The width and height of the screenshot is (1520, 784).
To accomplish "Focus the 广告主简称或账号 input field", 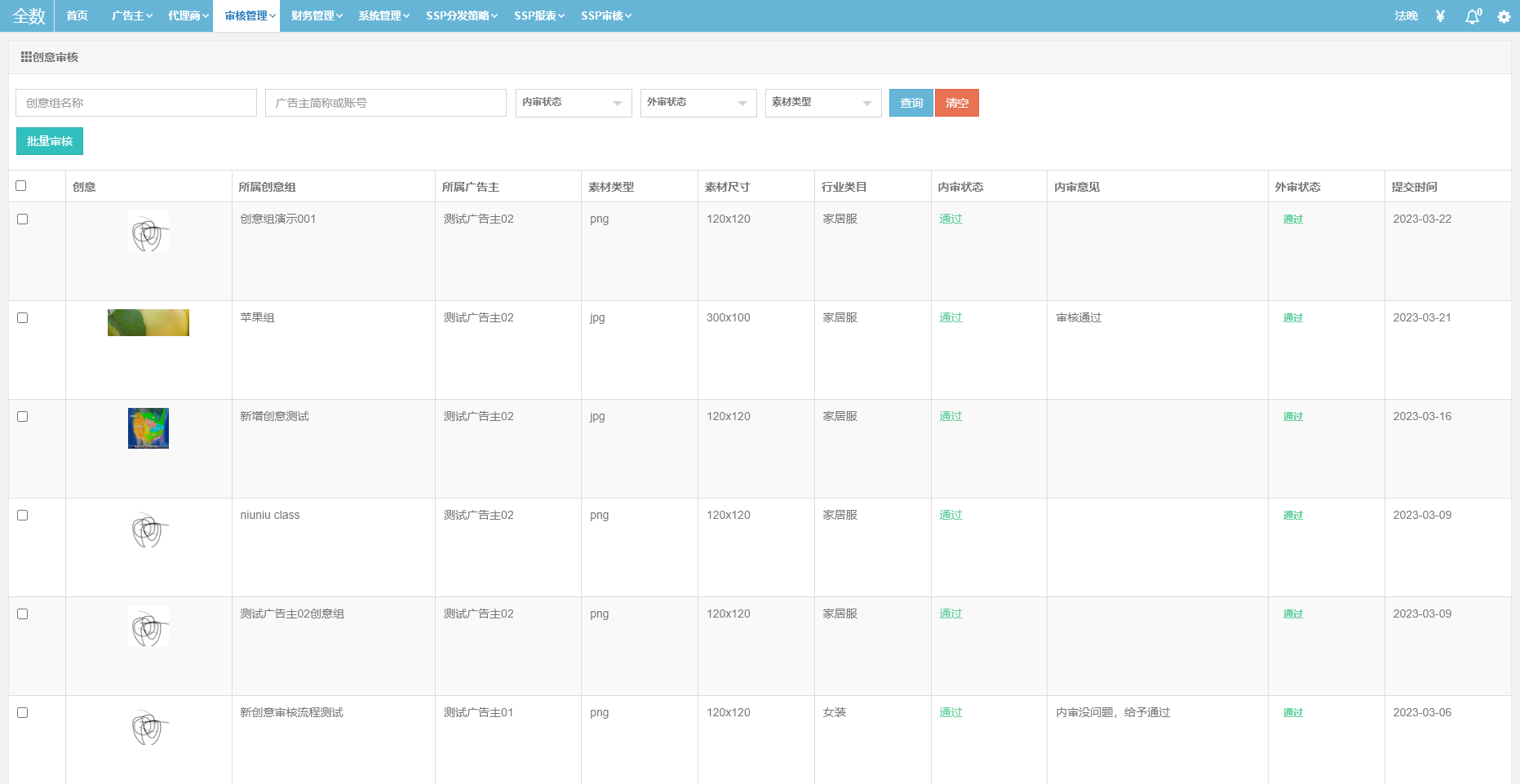I will click(386, 103).
